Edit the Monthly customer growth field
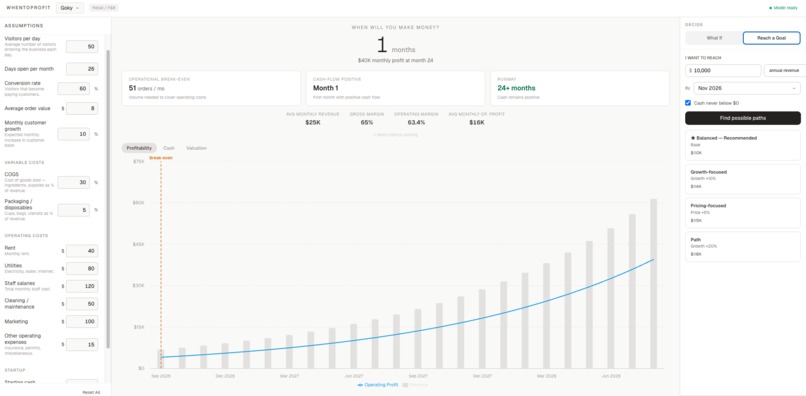 74,134
